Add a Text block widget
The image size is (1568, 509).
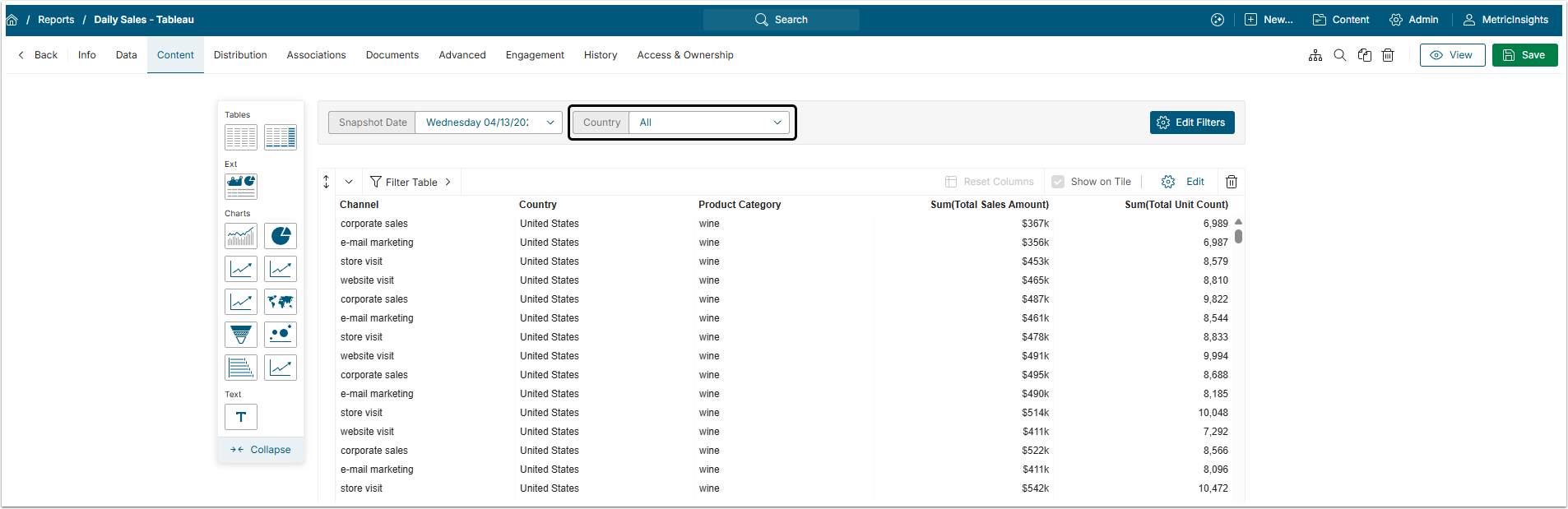pyautogui.click(x=241, y=417)
